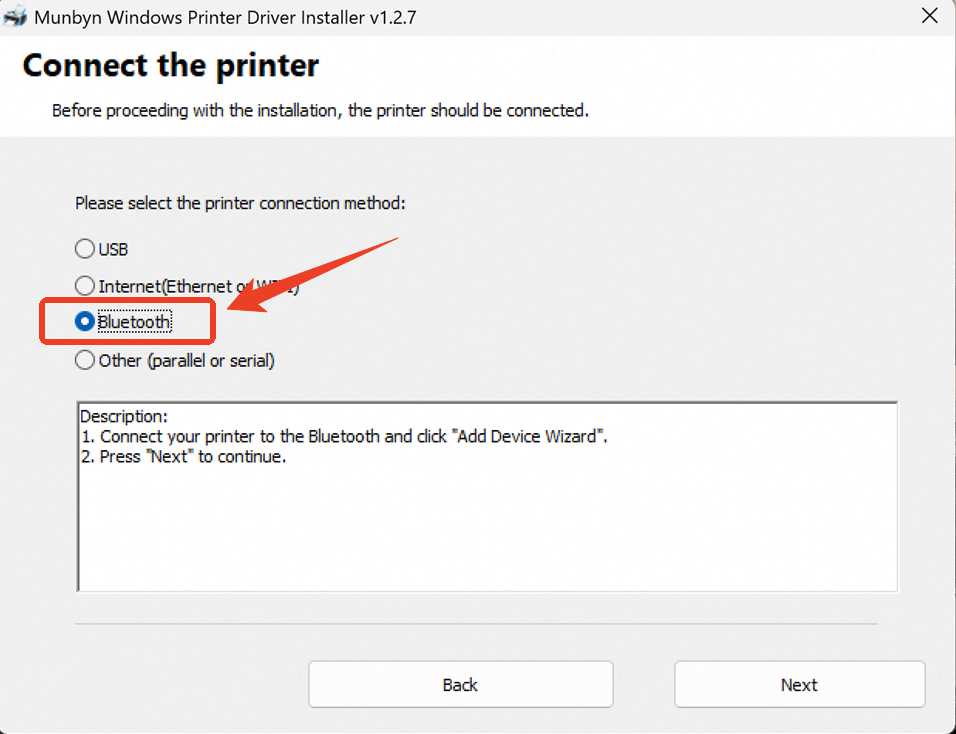This screenshot has height=734, width=956.
Task: Click the "USB" option label text
Action: 113,249
